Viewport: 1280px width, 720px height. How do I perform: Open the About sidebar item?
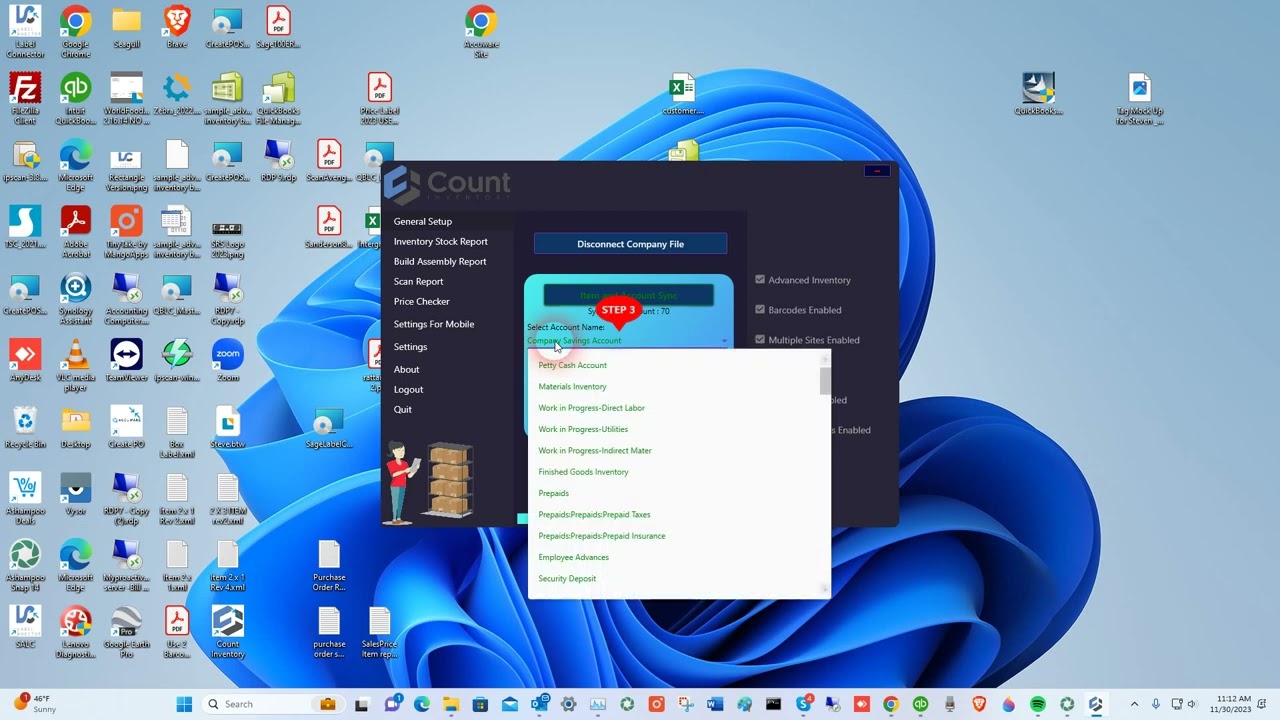pos(406,369)
